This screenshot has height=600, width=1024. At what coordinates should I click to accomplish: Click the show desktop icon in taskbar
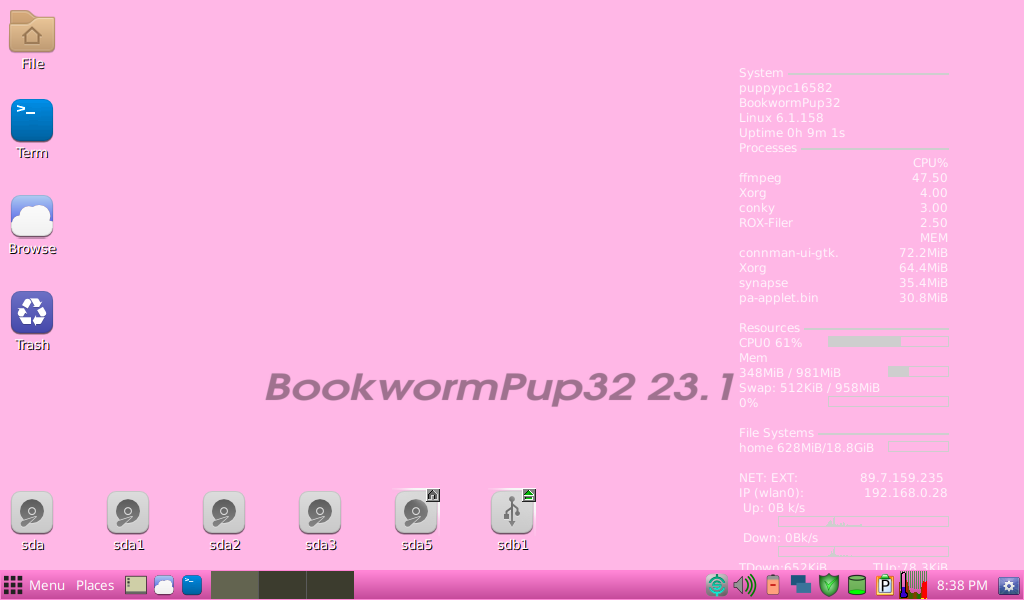[136, 585]
